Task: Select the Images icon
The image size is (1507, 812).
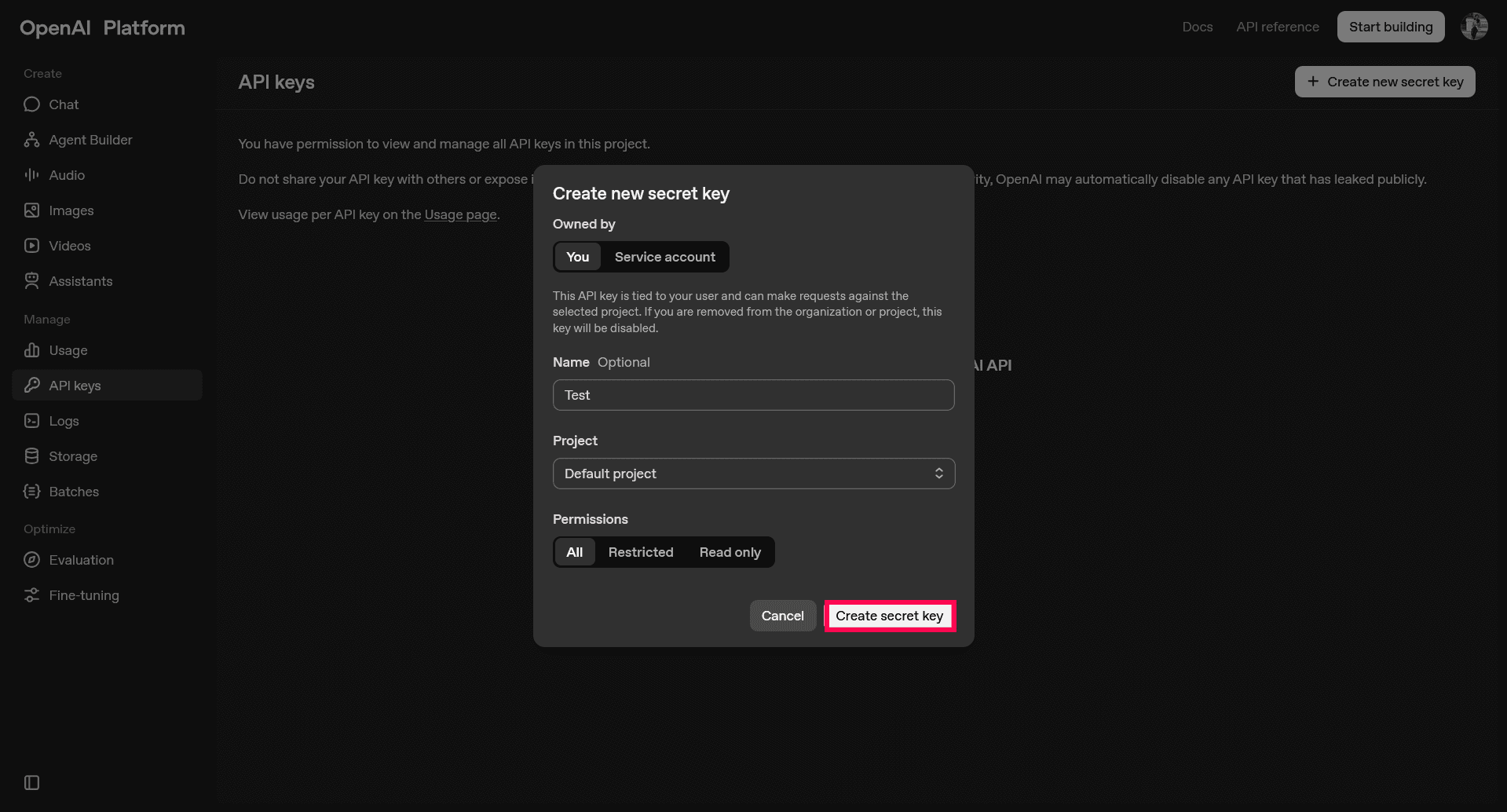Action: (31, 210)
